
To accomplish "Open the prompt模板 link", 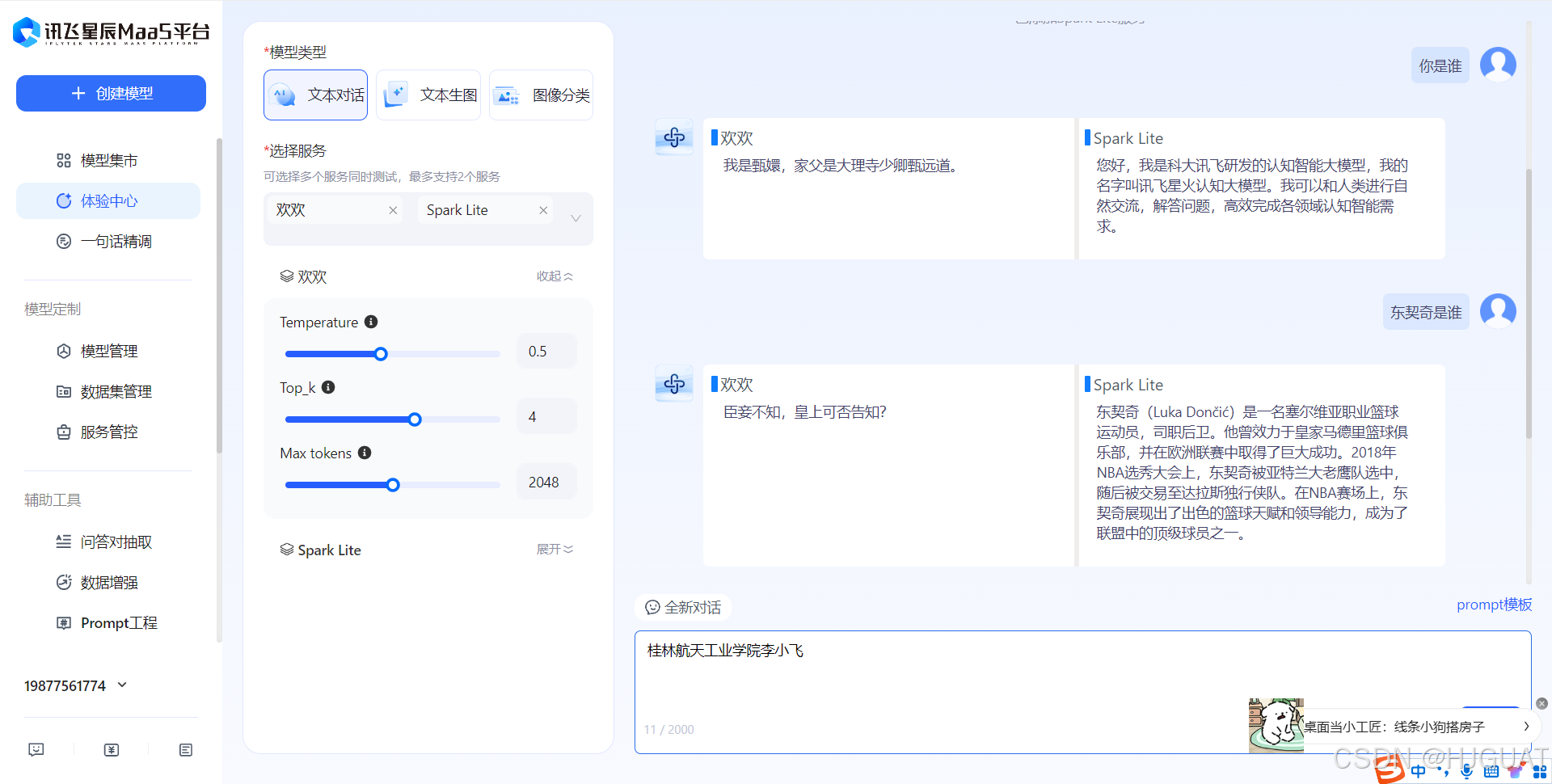I will pos(1494,605).
